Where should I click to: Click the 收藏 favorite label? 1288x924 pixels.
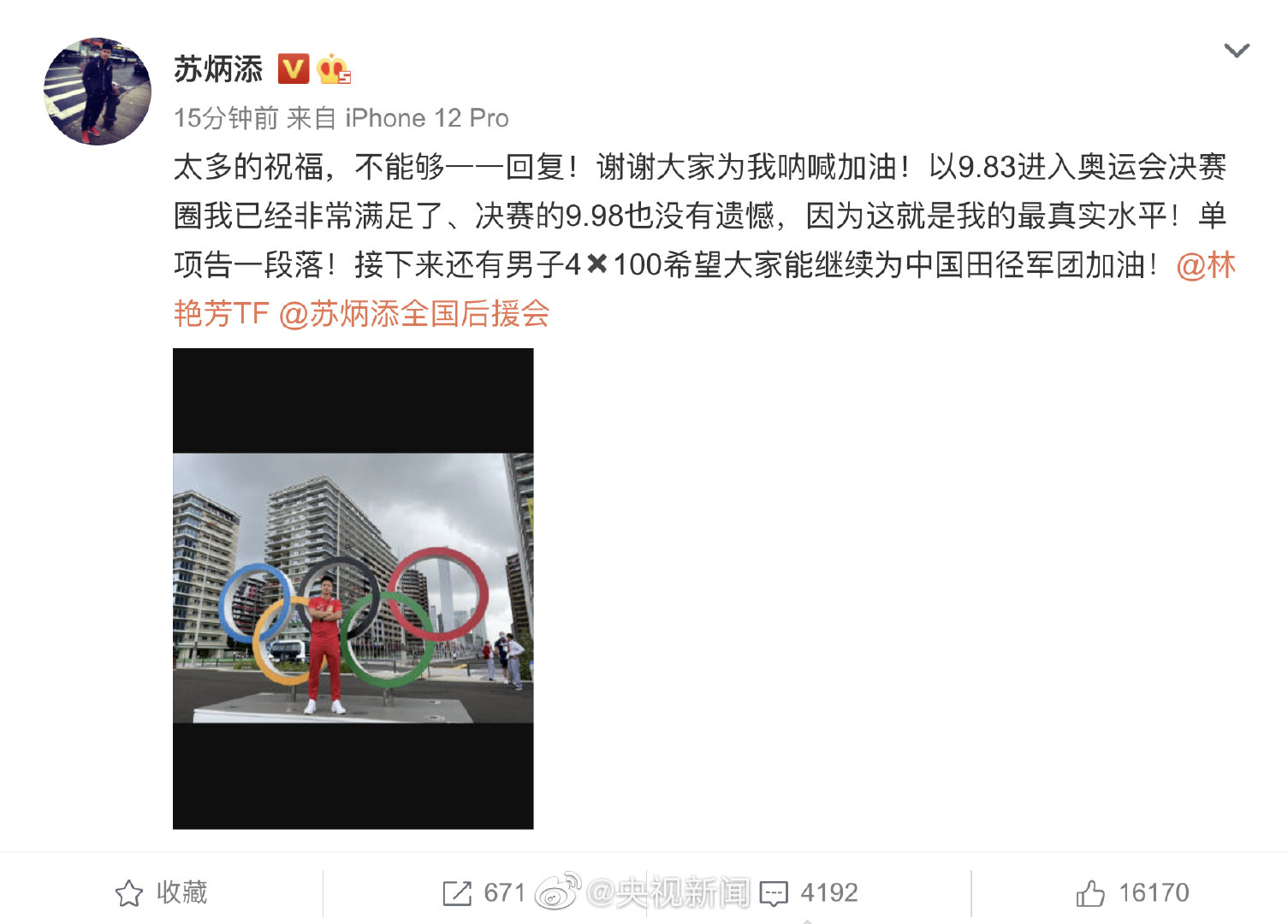(182, 892)
